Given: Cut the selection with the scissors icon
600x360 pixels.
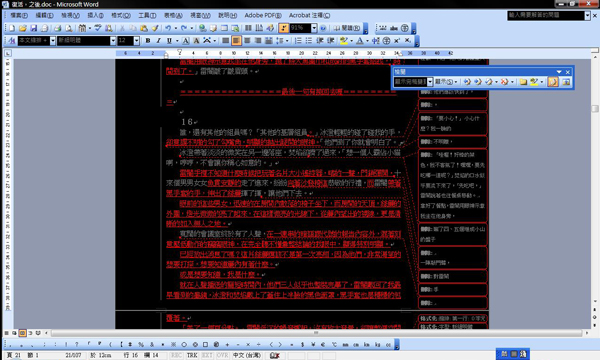Looking at the screenshot, I should (122, 28).
